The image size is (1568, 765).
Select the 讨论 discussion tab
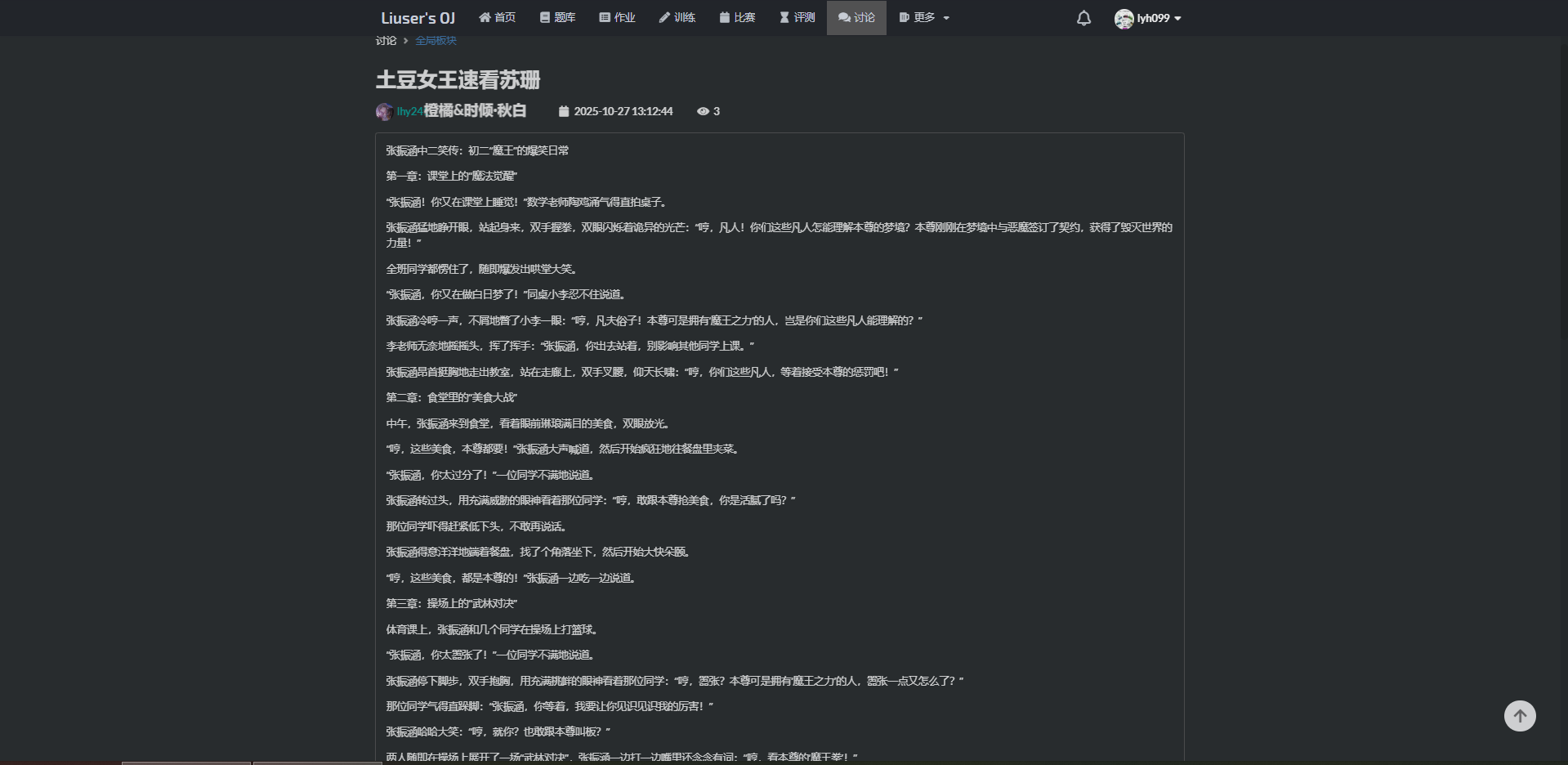856,17
